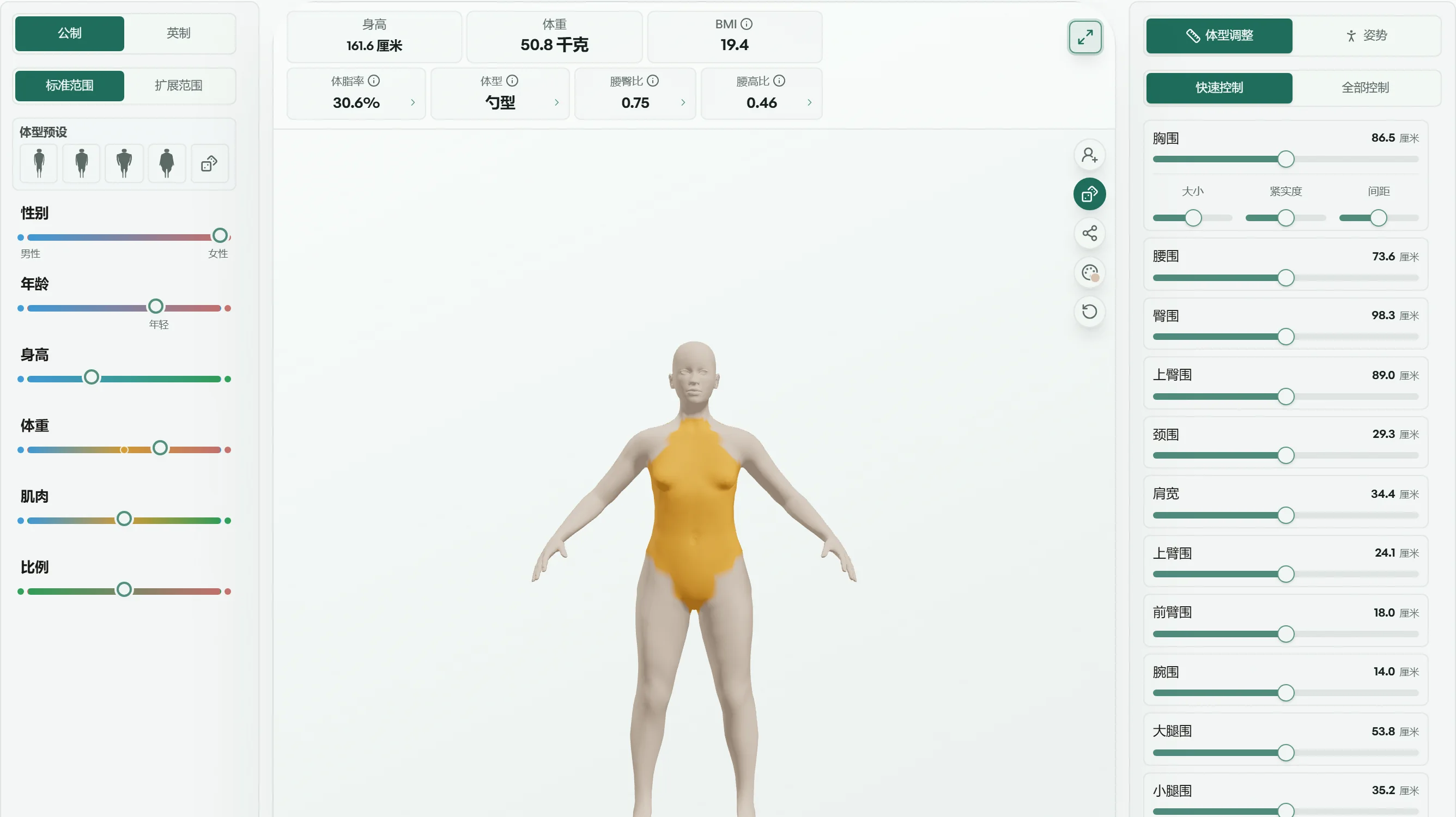This screenshot has width=1456, height=817.
Task: Show BMI info tooltip icon
Action: tap(746, 24)
